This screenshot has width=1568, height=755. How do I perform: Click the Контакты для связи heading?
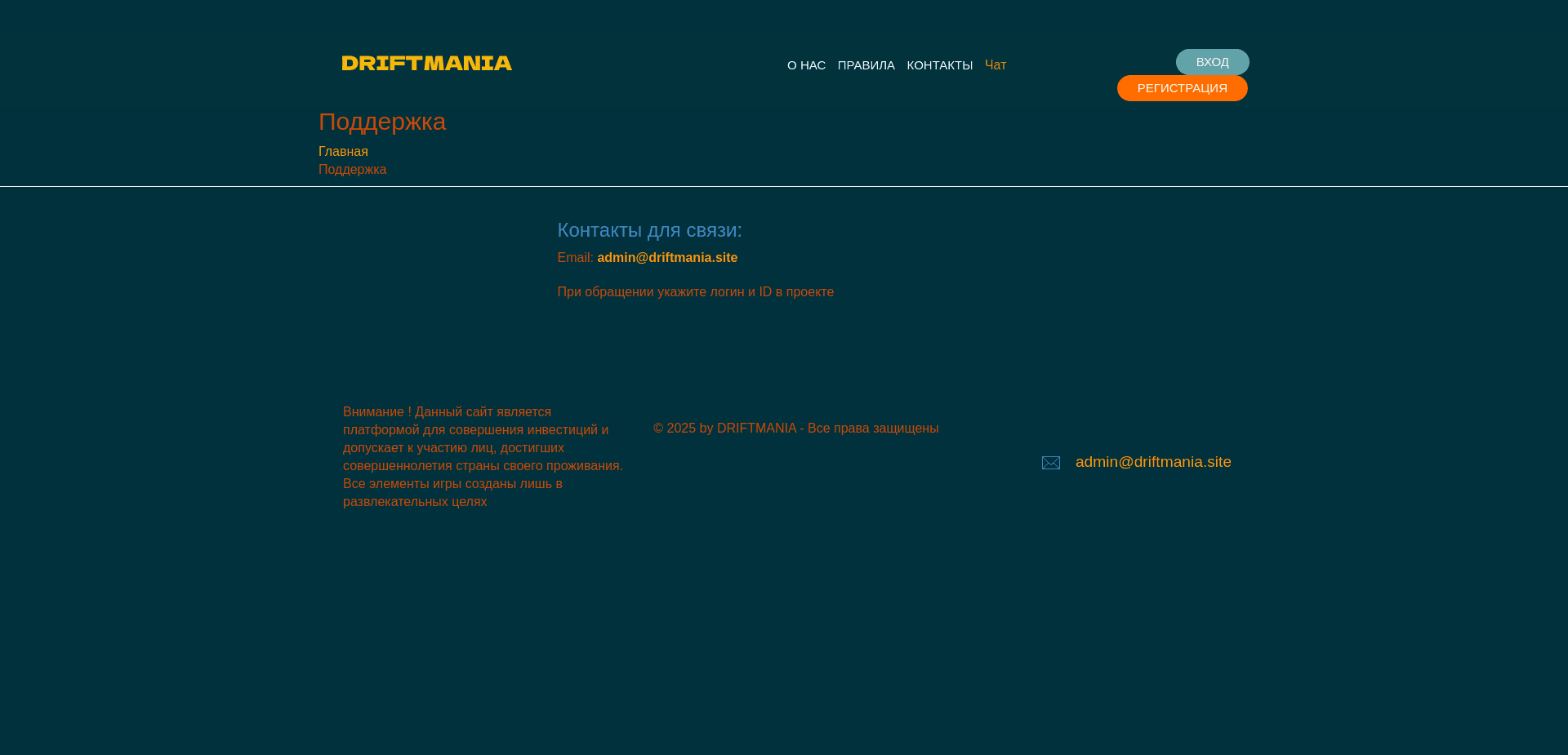coord(649,230)
